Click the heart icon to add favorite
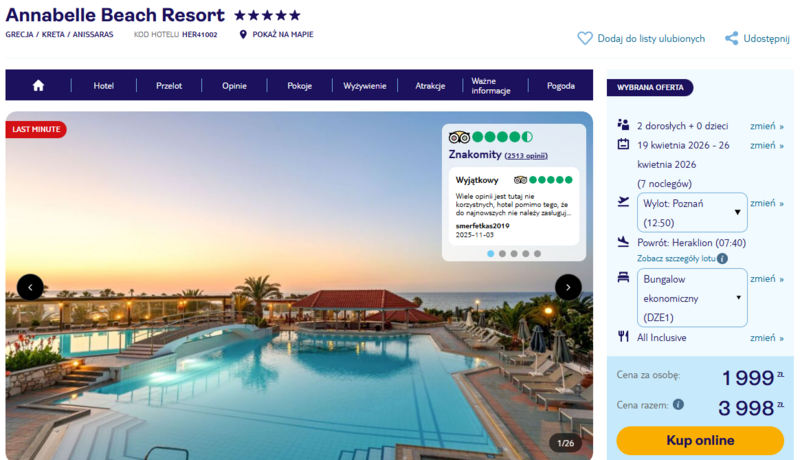This screenshot has height=460, width=800. pos(585,38)
